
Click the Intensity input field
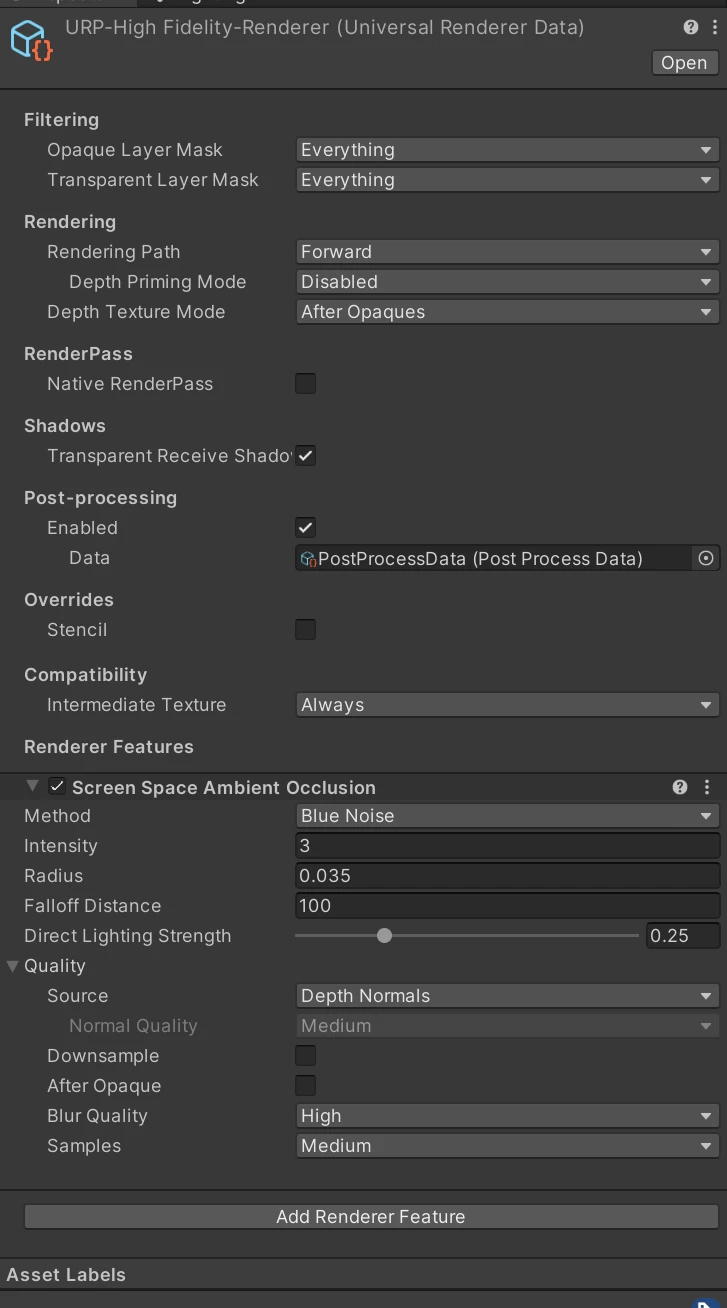pyautogui.click(x=507, y=846)
